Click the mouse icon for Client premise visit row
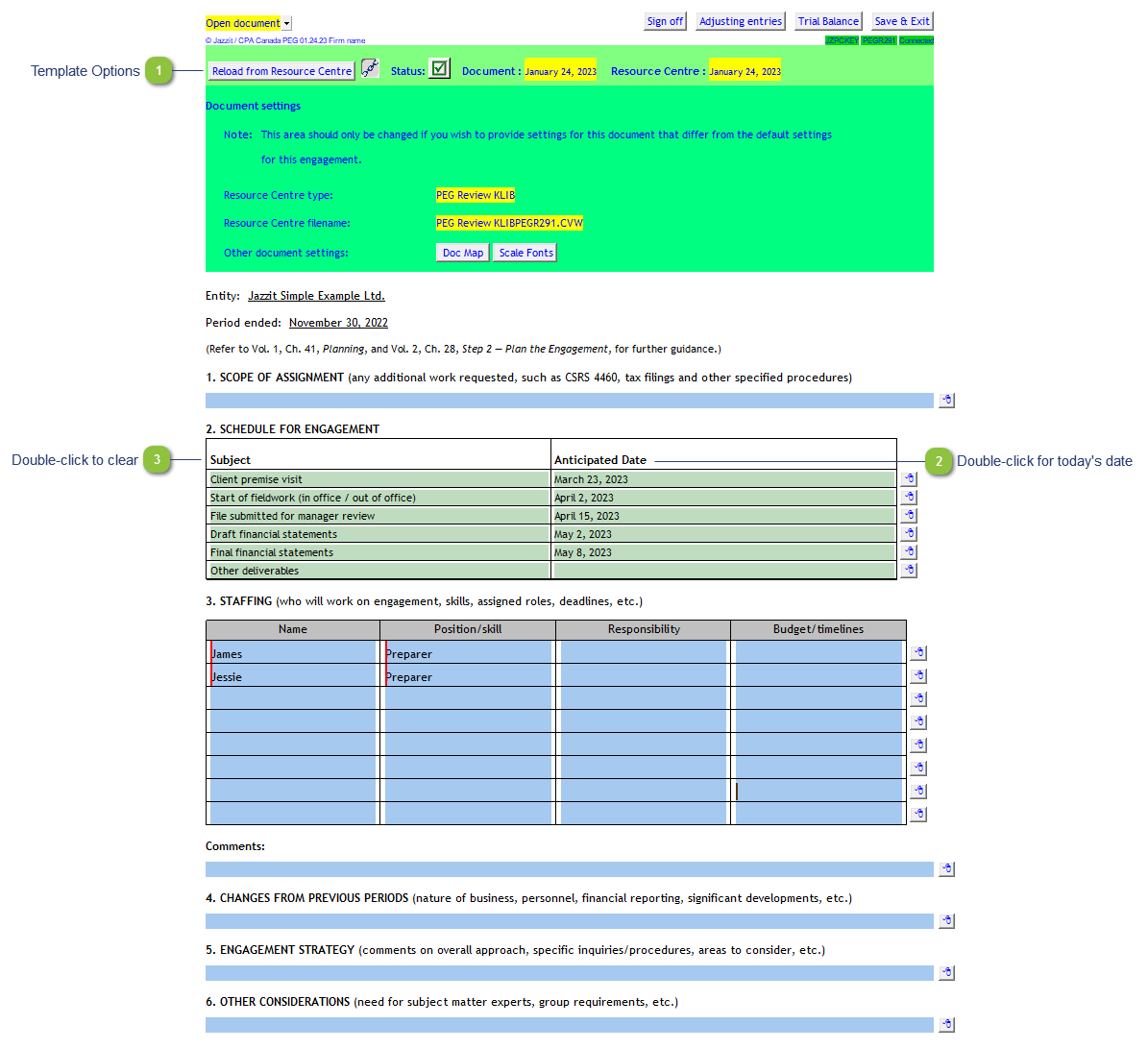This screenshot has height=1049, width=1148. 909,478
